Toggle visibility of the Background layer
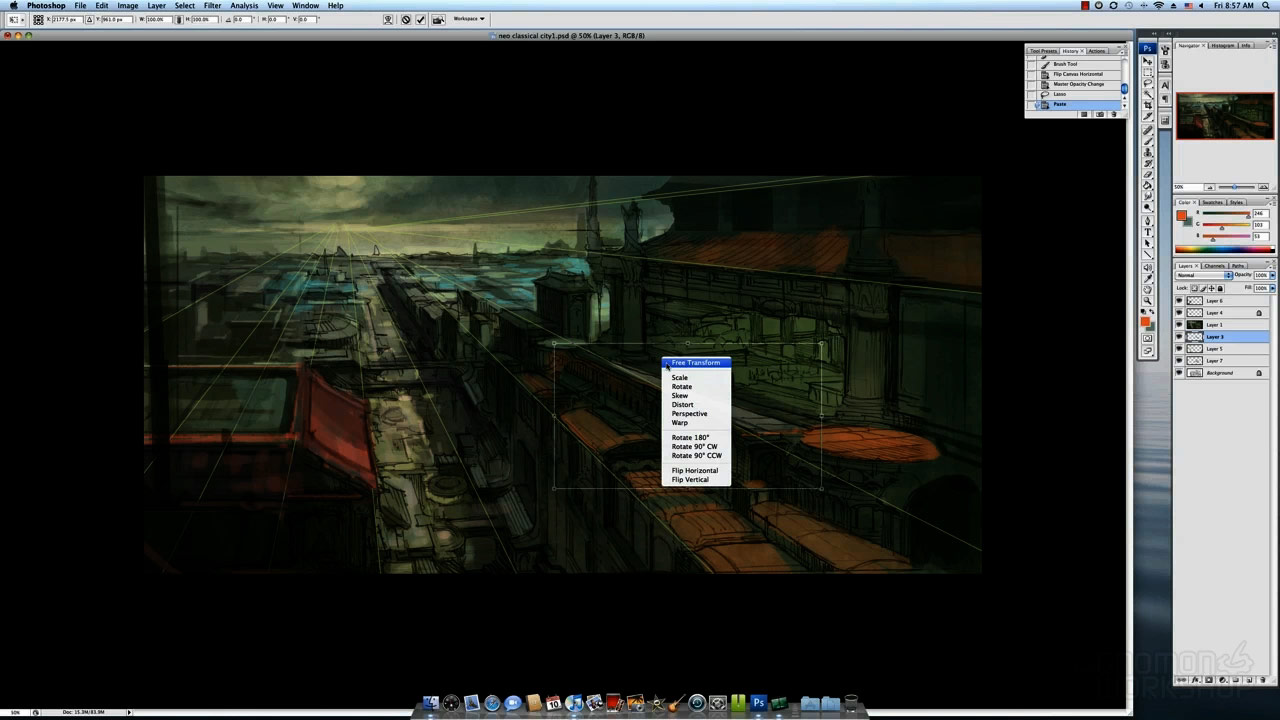 click(1179, 373)
